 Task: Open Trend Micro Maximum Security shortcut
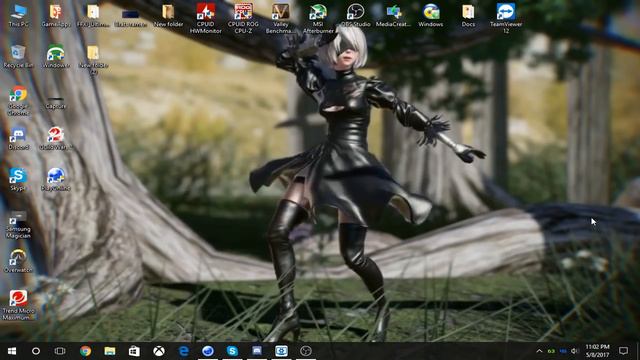pyautogui.click(x=18, y=305)
